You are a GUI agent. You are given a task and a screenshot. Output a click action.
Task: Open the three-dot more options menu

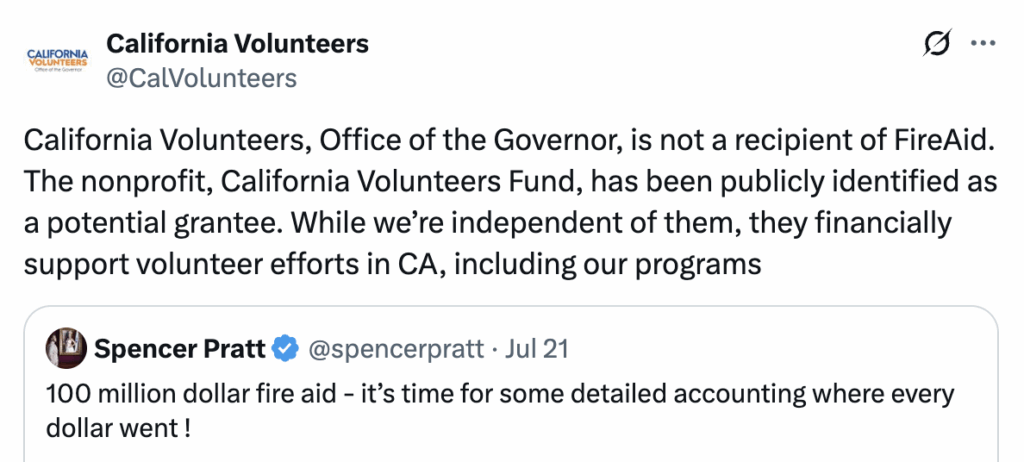click(984, 45)
